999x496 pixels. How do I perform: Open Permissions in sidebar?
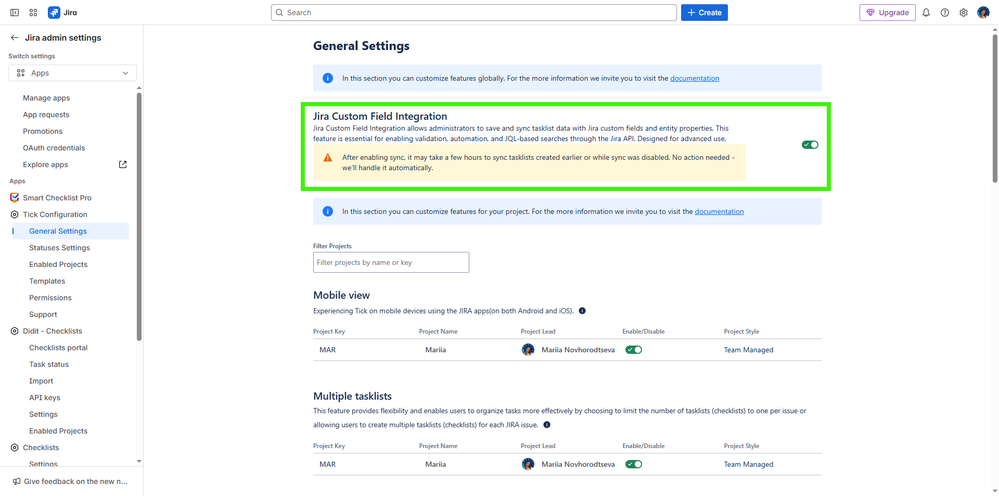coord(50,297)
